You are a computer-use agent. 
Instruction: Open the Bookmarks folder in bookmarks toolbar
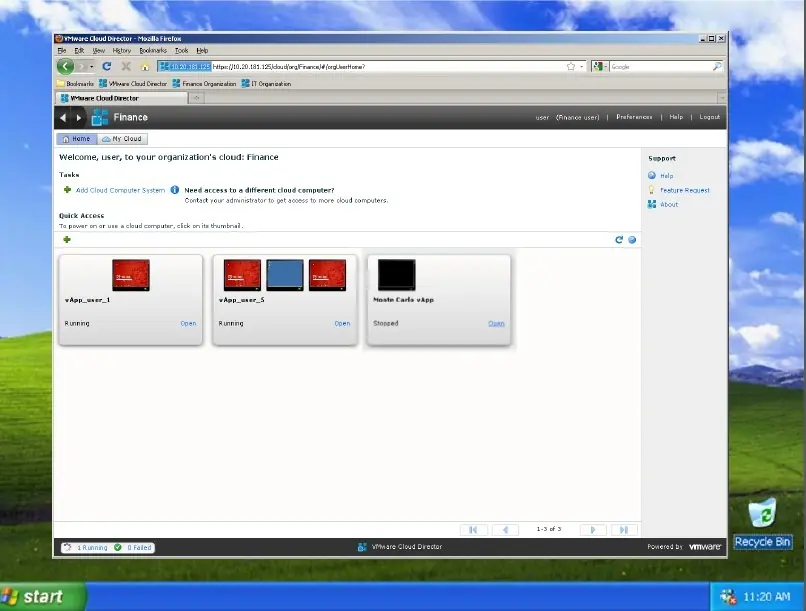pyautogui.click(x=75, y=83)
